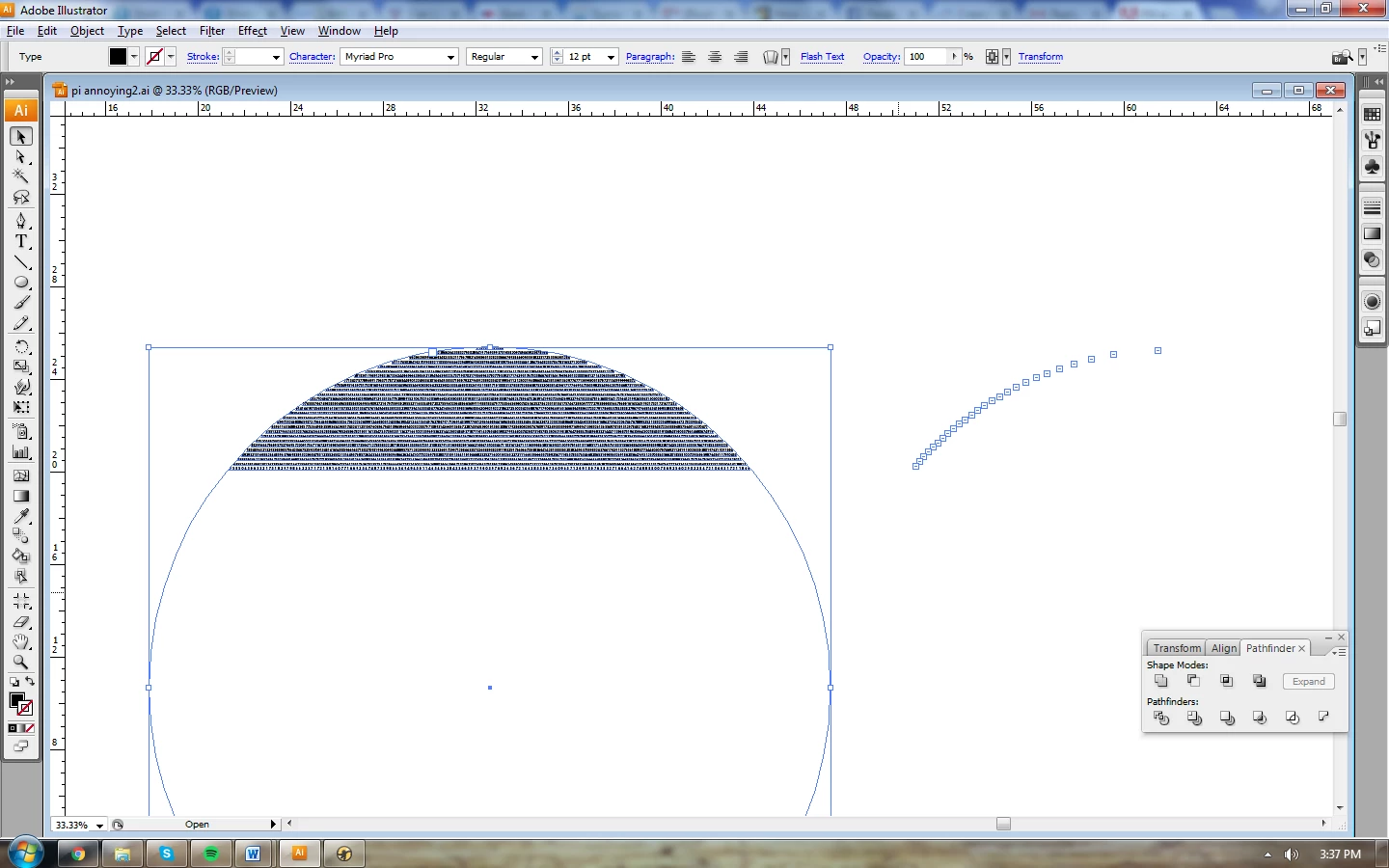Image resolution: width=1389 pixels, height=868 pixels.
Task: Align paragraph text left
Action: click(x=689, y=57)
